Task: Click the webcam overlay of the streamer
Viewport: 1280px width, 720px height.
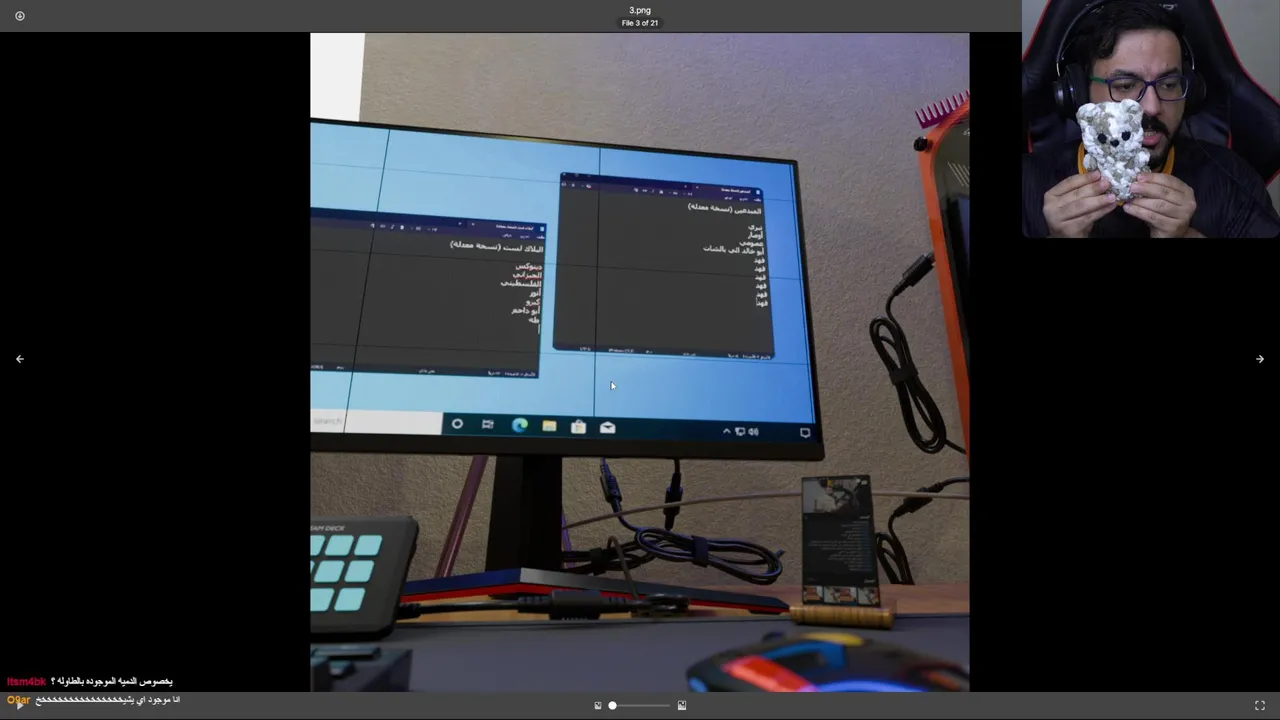Action: (1151, 118)
